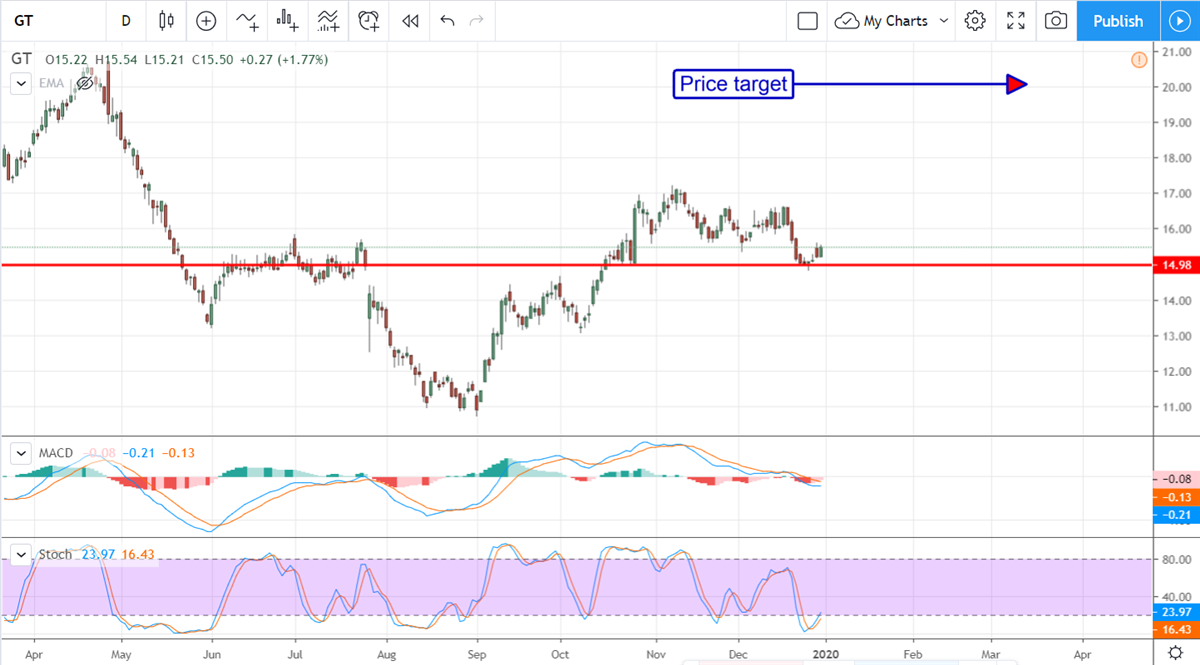Viewport: 1200px width, 665px height.
Task: Start bar replay with the rewind icon
Action: pos(409,20)
